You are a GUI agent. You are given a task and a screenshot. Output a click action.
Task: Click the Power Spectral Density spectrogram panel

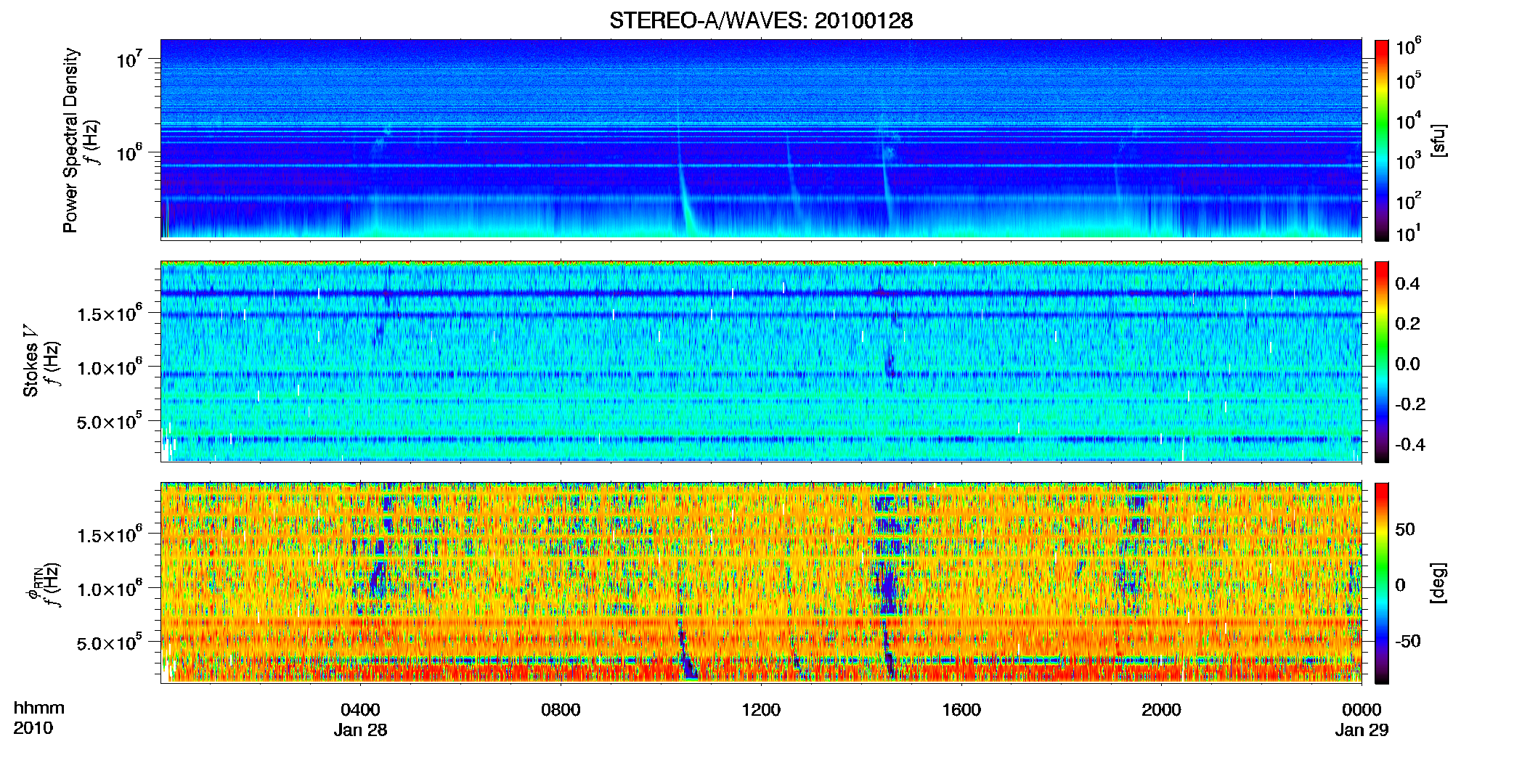pyautogui.click(x=761, y=139)
